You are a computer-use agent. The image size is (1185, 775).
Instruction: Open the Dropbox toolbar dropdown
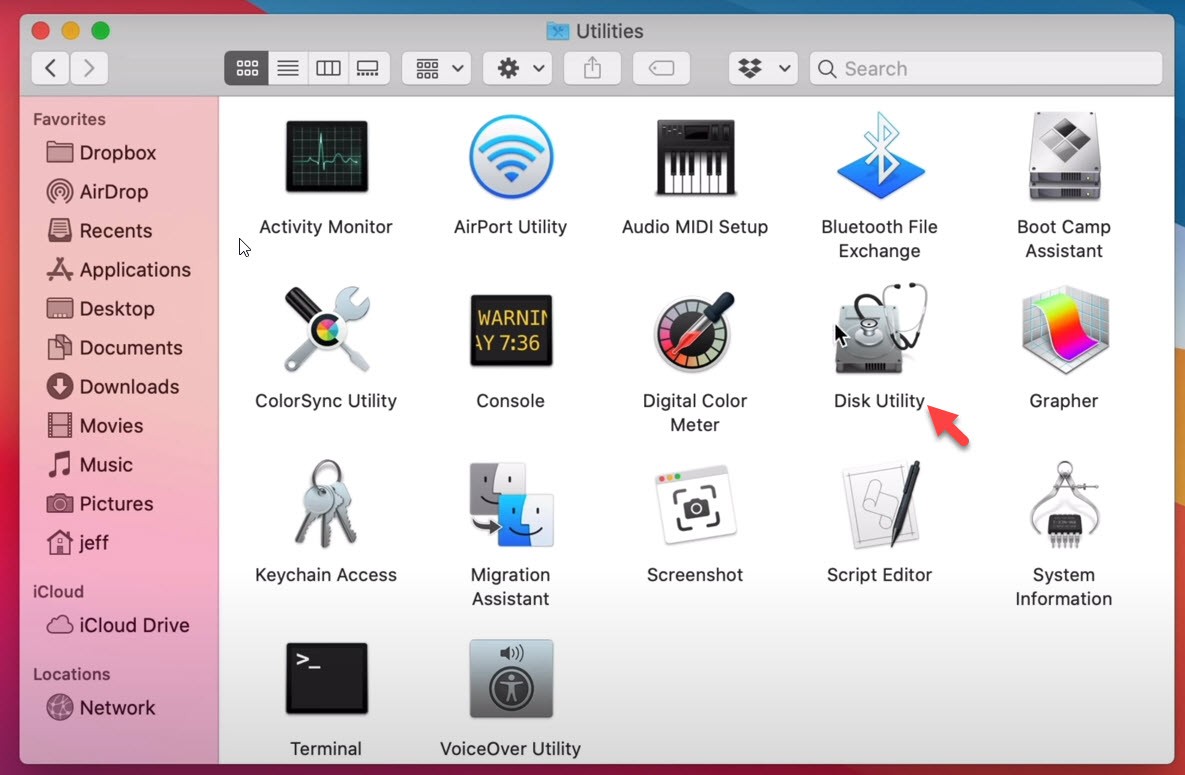point(763,68)
